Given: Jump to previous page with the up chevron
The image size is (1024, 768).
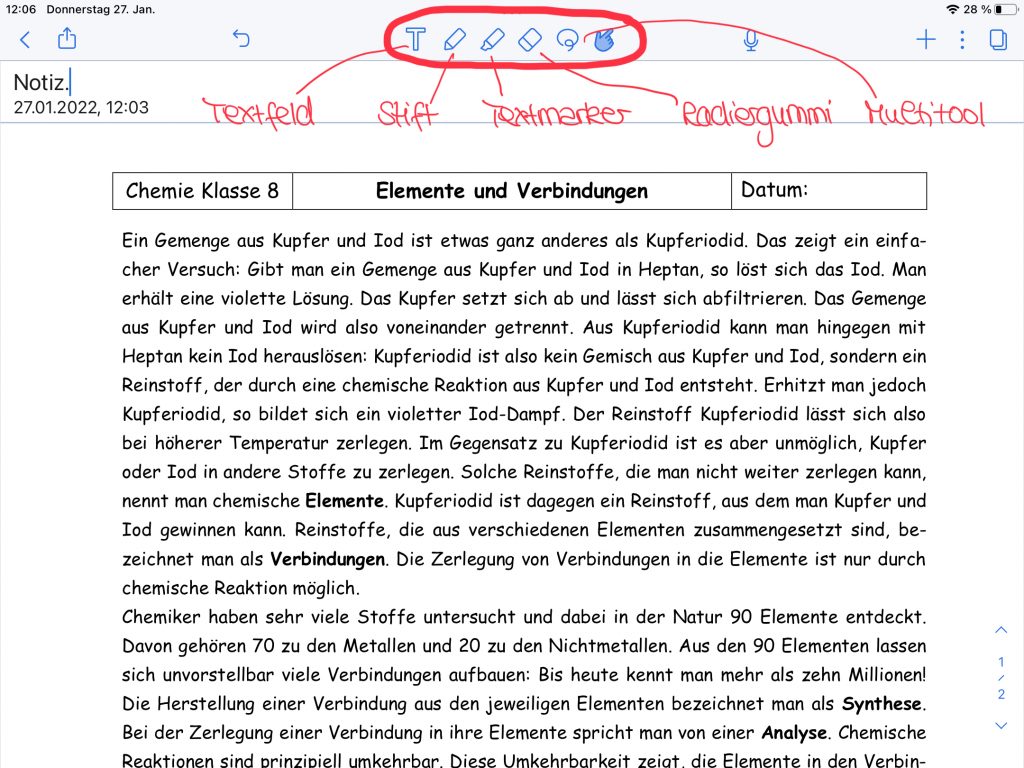Looking at the screenshot, I should point(1001,630).
